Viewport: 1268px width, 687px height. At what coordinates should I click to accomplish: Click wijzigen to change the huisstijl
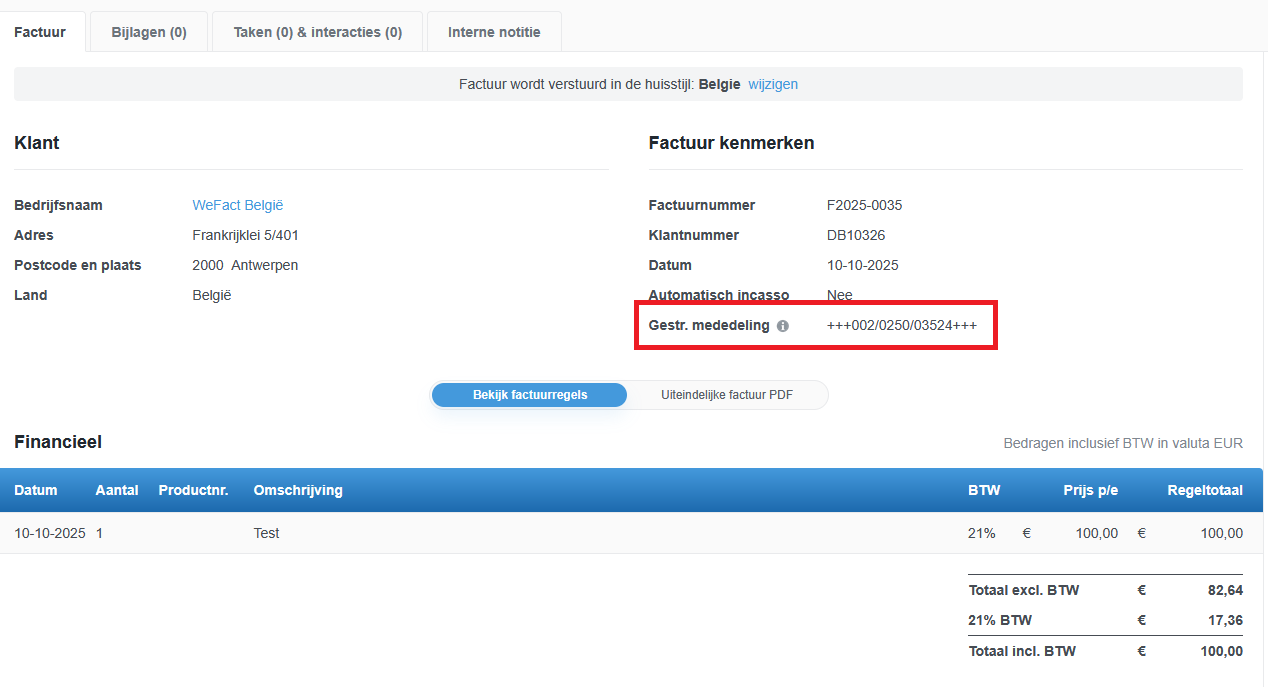tap(773, 84)
